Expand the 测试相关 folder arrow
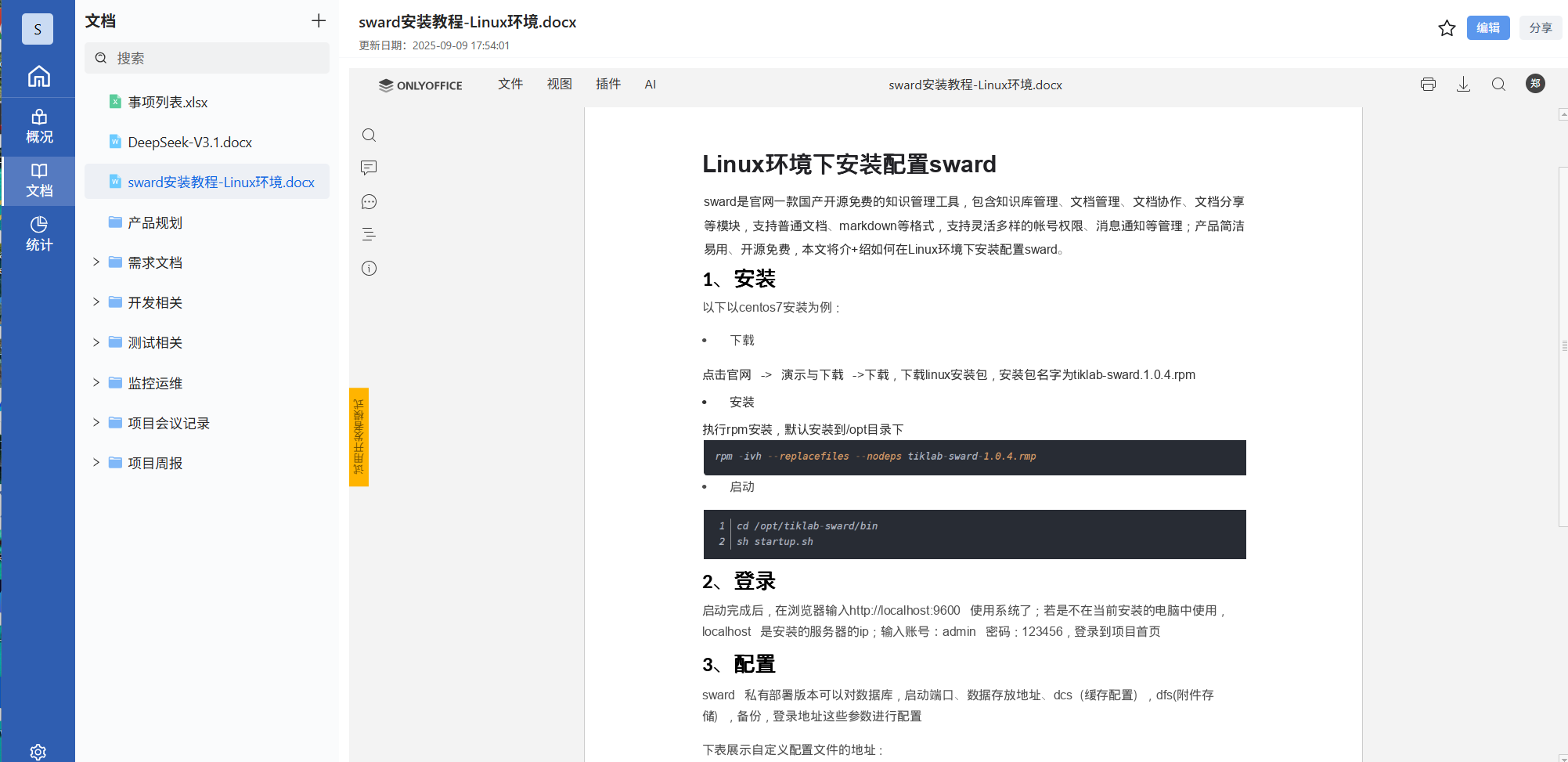1568x762 pixels. tap(96, 342)
